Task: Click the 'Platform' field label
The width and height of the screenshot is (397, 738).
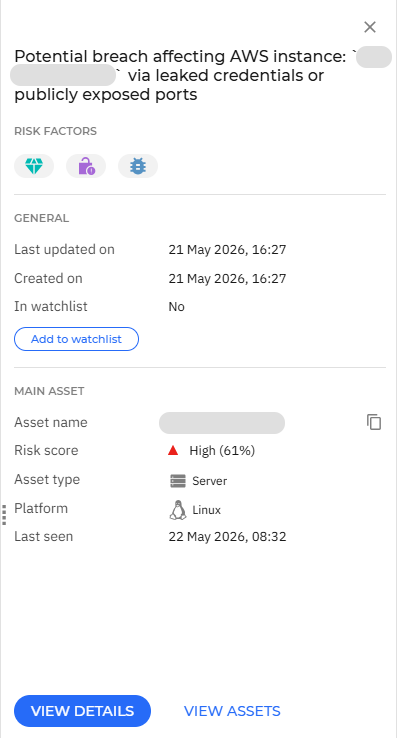Action: (41, 508)
